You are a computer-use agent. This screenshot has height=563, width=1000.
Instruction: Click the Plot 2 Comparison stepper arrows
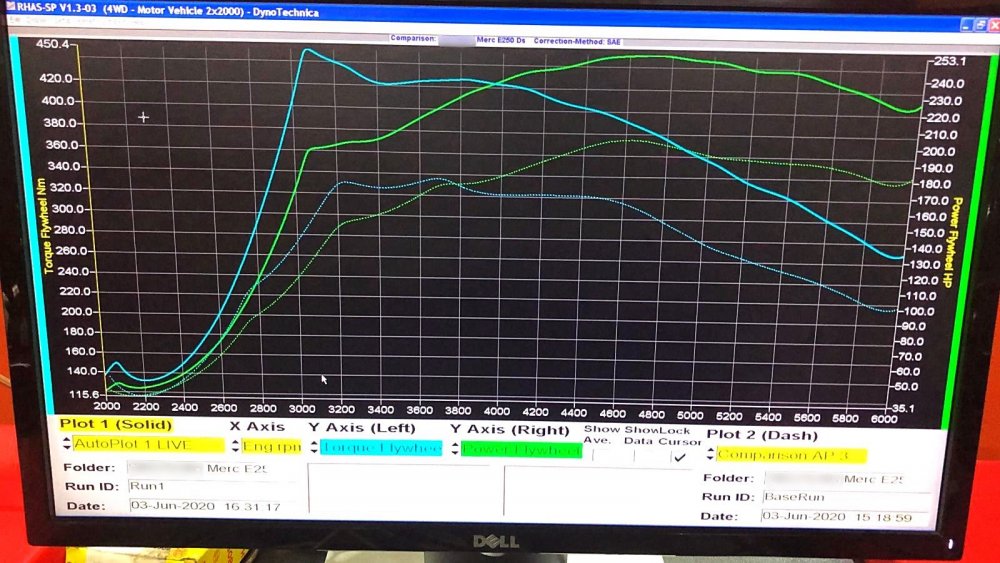click(x=710, y=455)
